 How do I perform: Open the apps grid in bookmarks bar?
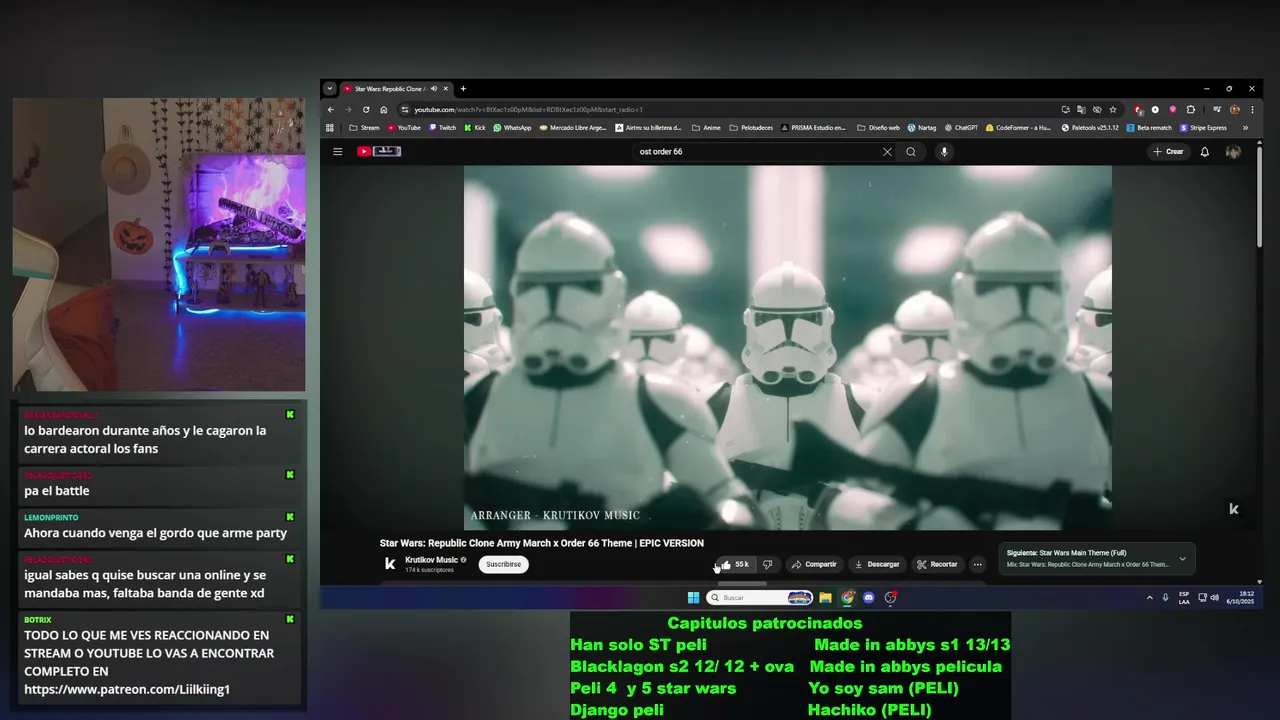tap(330, 128)
